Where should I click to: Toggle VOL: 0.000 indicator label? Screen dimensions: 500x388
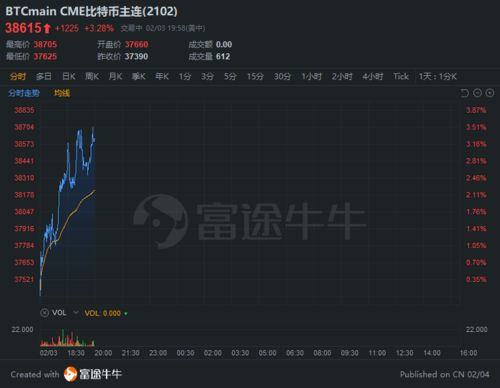click(x=103, y=313)
